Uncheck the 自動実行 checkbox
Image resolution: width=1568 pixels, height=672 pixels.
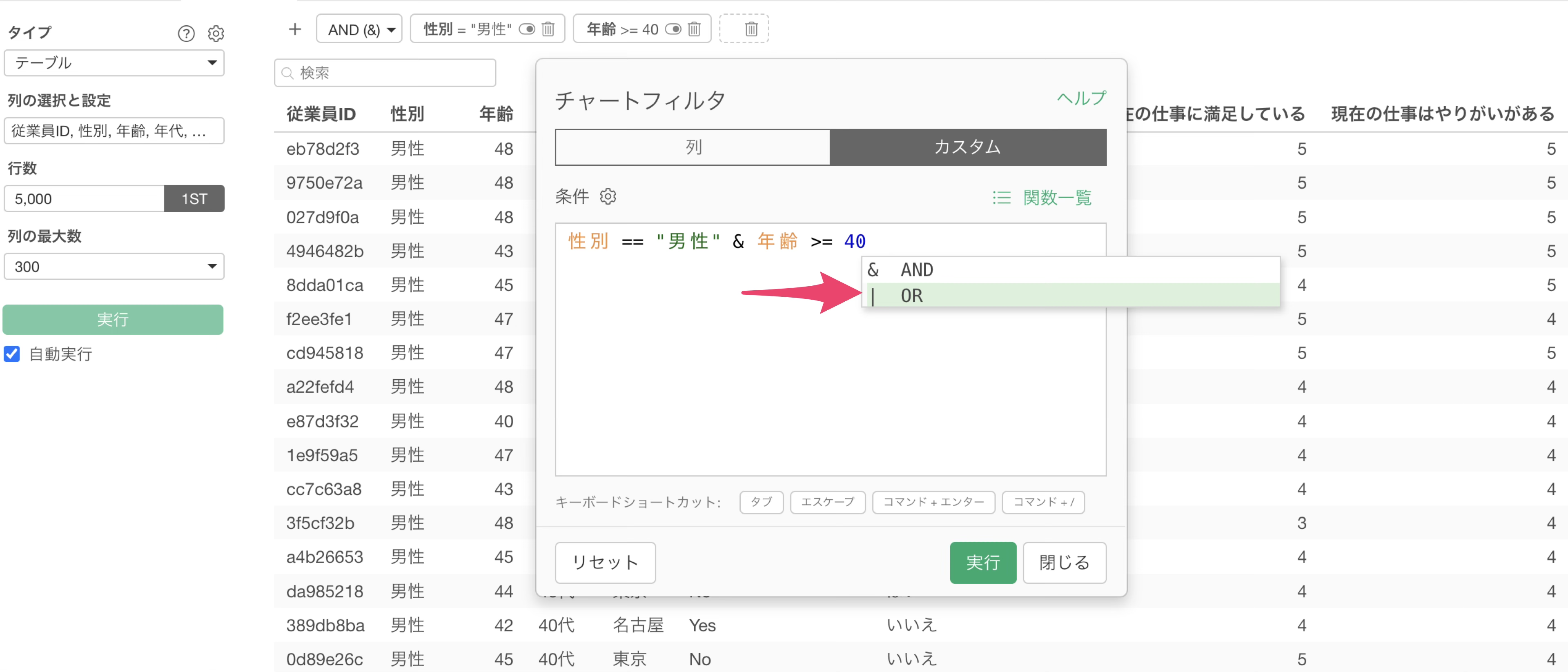coord(12,354)
